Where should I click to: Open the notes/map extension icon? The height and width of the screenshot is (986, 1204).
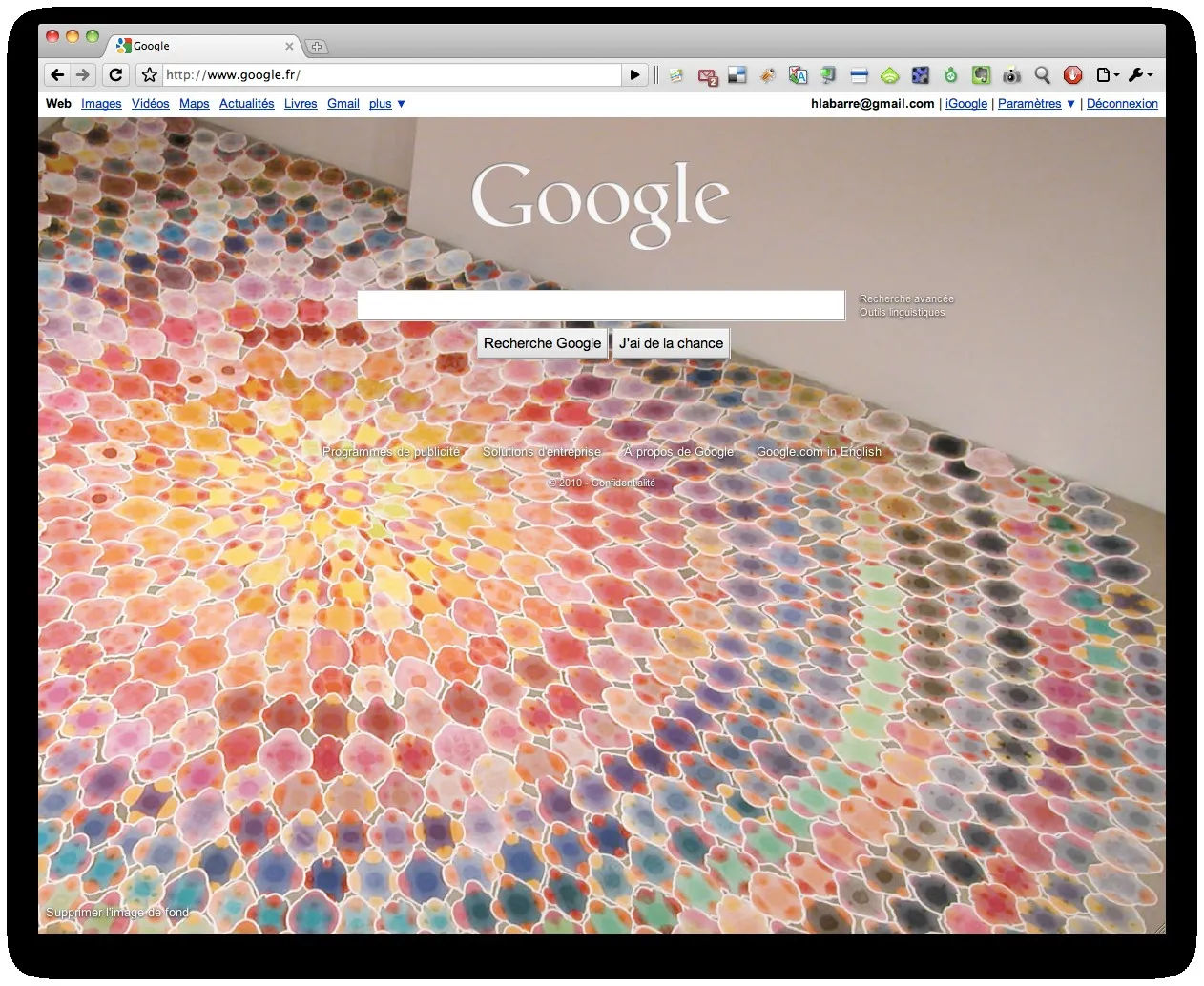(x=676, y=75)
